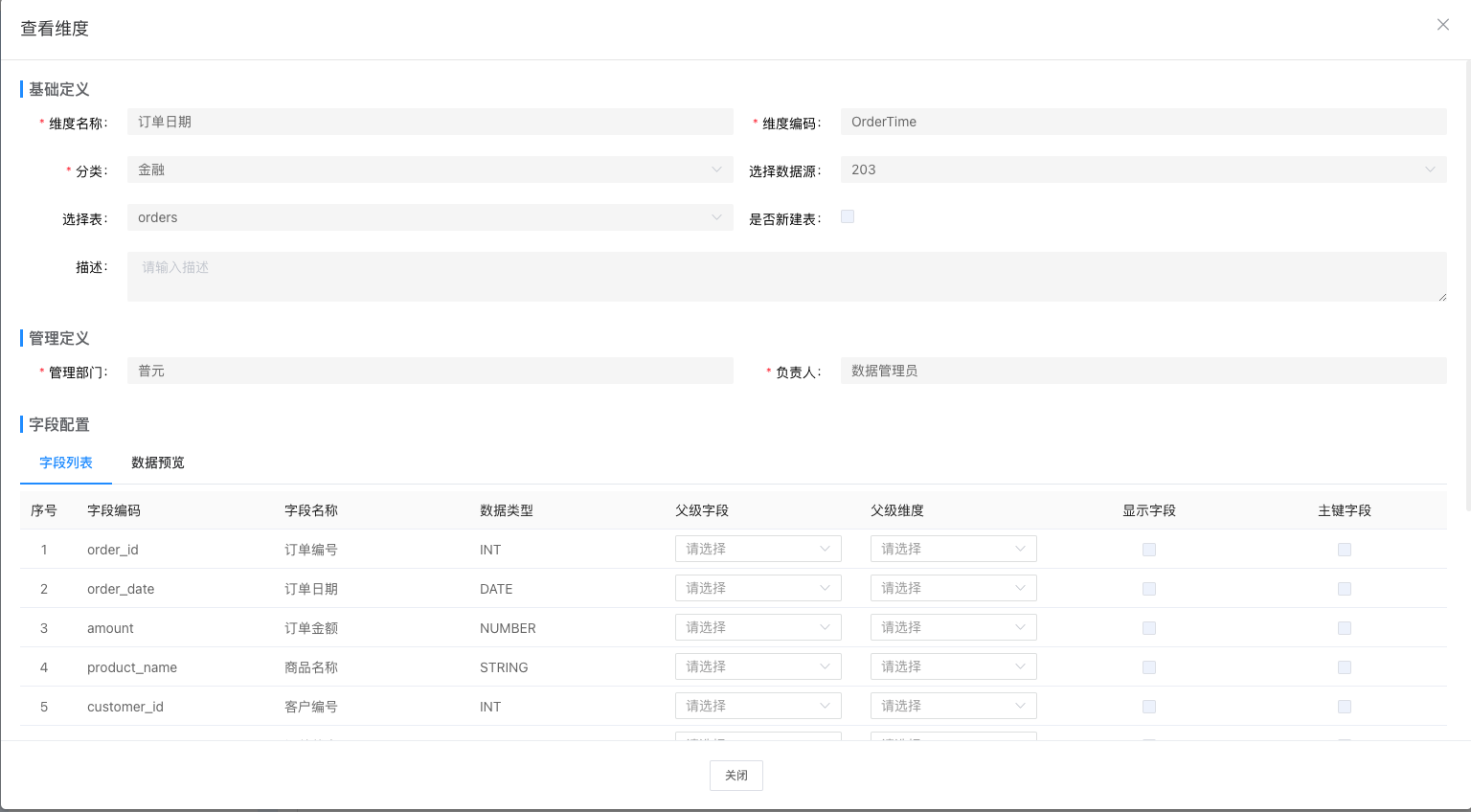Image resolution: width=1471 pixels, height=812 pixels.
Task: Open the 父级维度 dropdown for order_date row
Action: coord(952,588)
